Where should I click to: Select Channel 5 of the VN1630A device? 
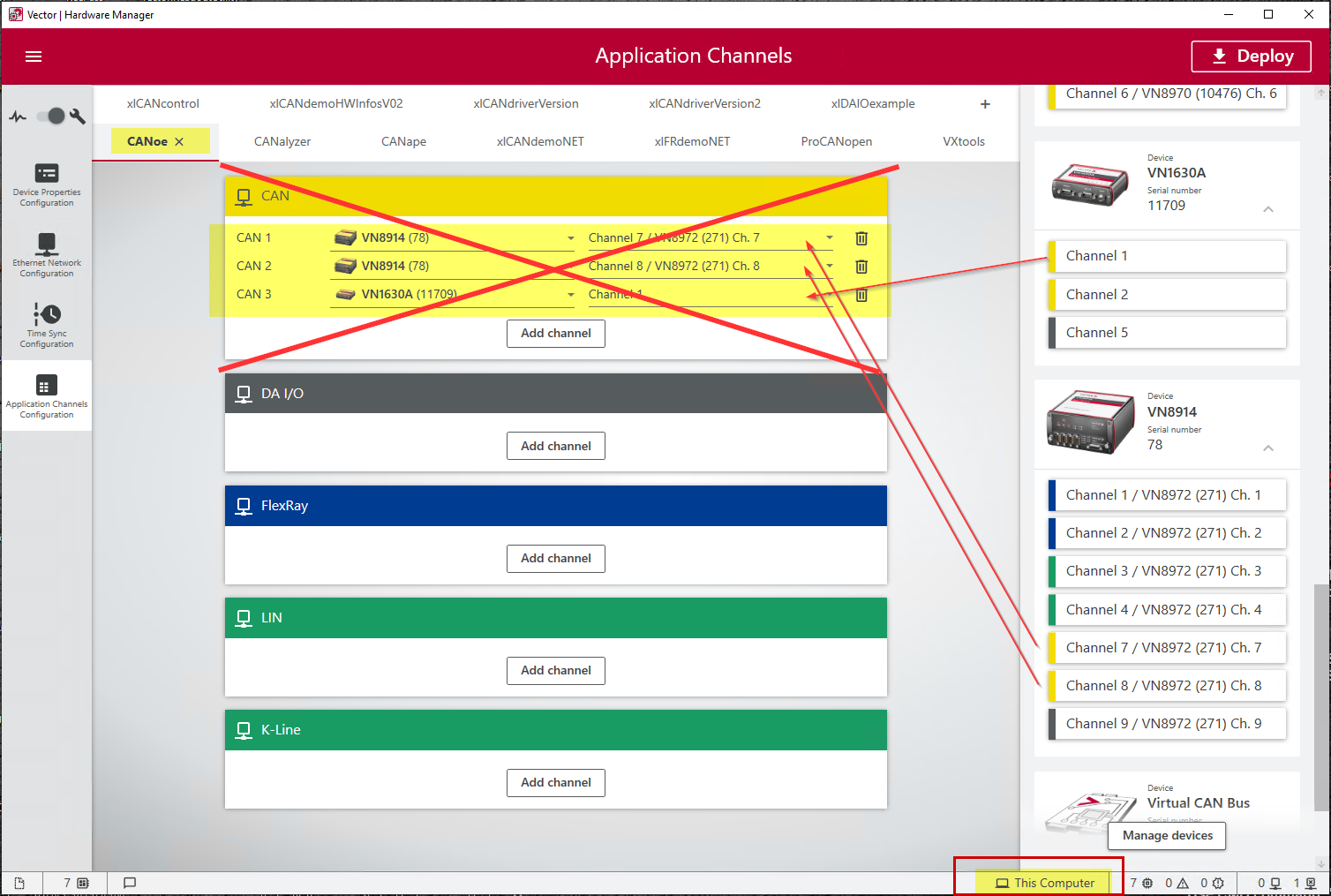(1166, 333)
